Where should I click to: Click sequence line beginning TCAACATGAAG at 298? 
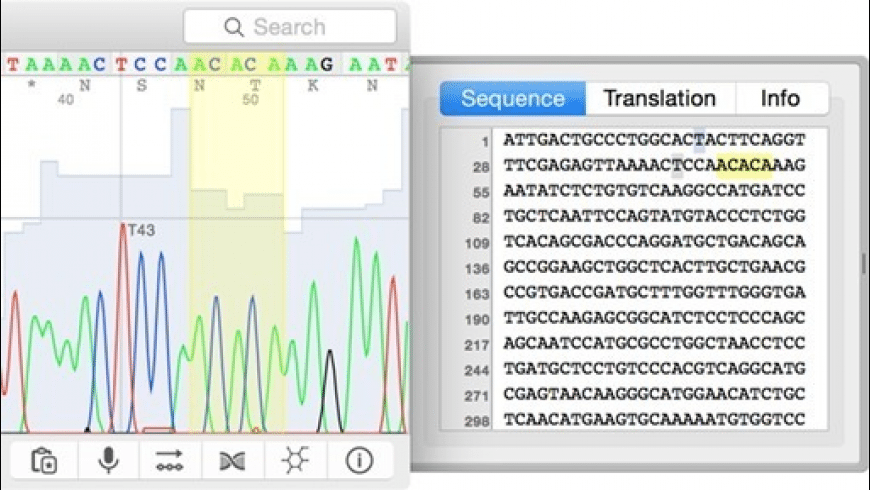coord(654,422)
